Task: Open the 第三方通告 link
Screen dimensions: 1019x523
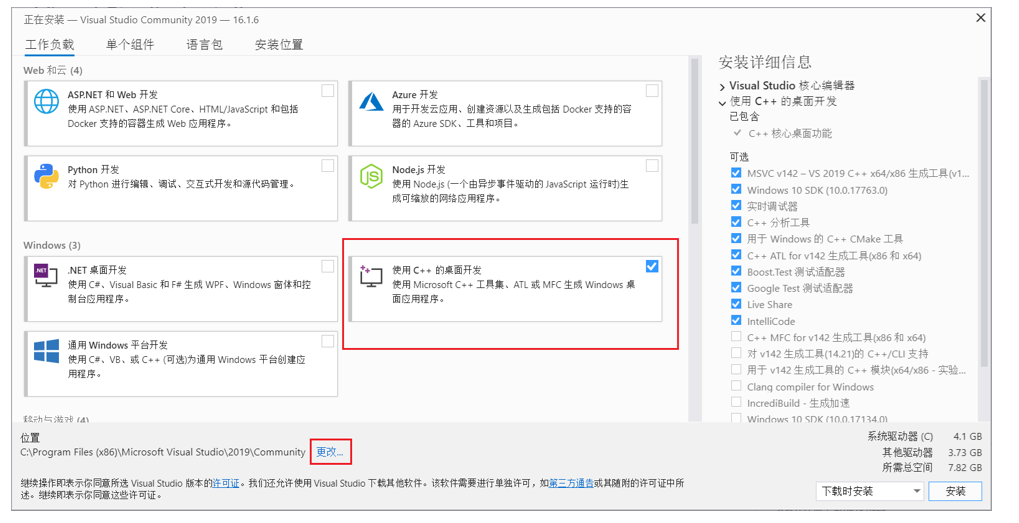Action: pyautogui.click(x=571, y=483)
